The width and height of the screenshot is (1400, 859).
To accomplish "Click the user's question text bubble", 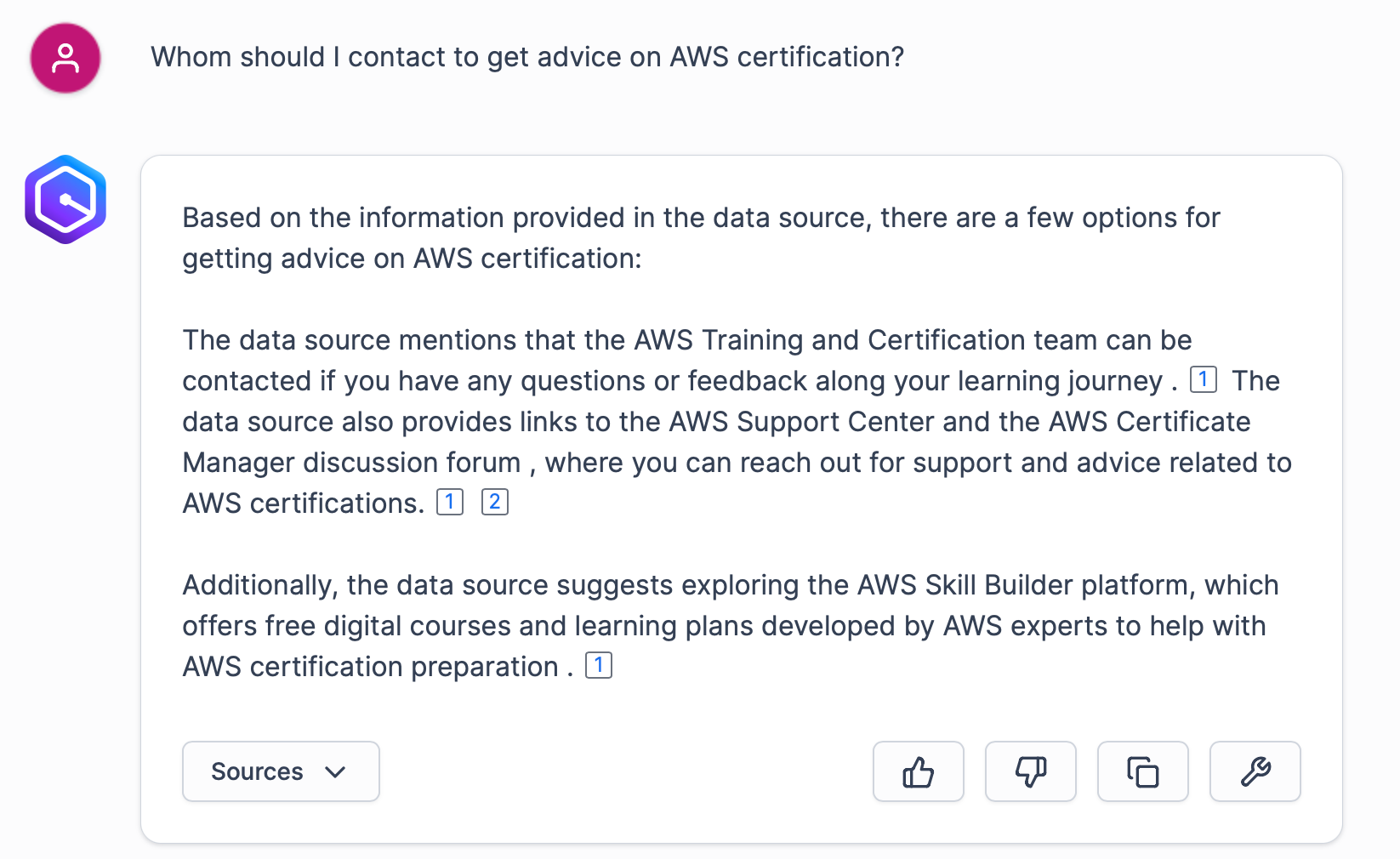I will tap(527, 57).
